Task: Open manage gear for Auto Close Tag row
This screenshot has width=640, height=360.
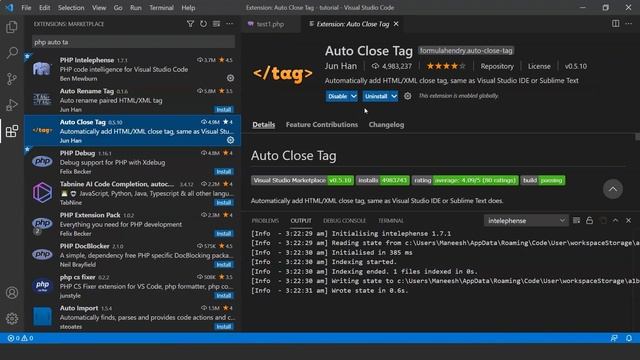Action: [231, 140]
